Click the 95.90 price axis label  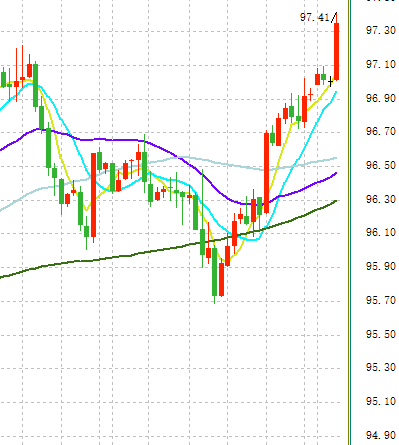381,266
